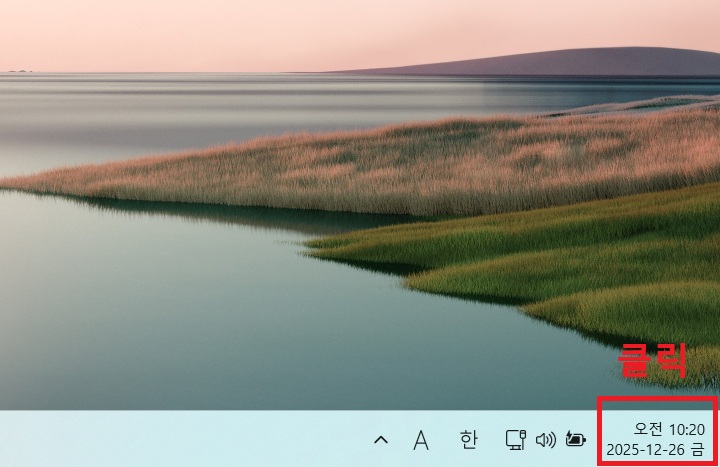Click the 'A' input mode indicator
This screenshot has height=467, width=720.
(421, 440)
